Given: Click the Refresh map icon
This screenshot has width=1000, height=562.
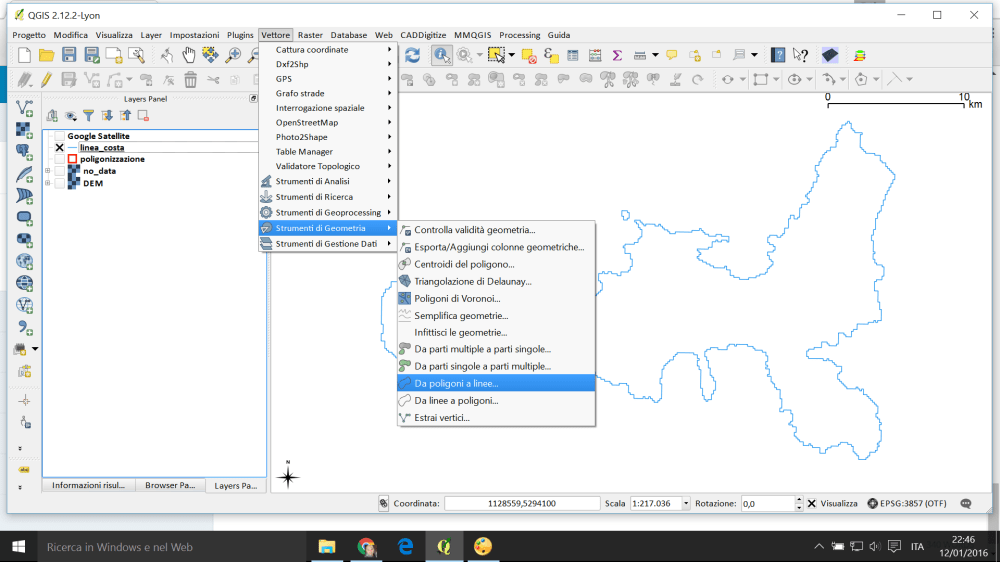Looking at the screenshot, I should tap(412, 55).
